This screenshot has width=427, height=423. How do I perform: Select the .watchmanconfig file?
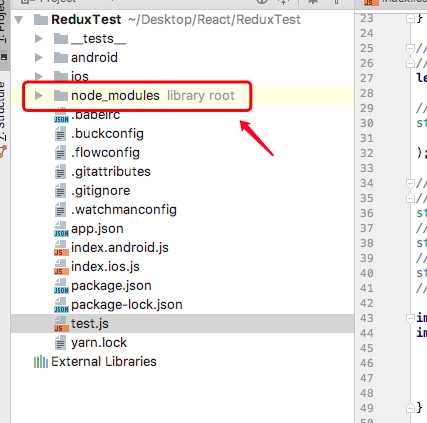tap(124, 210)
